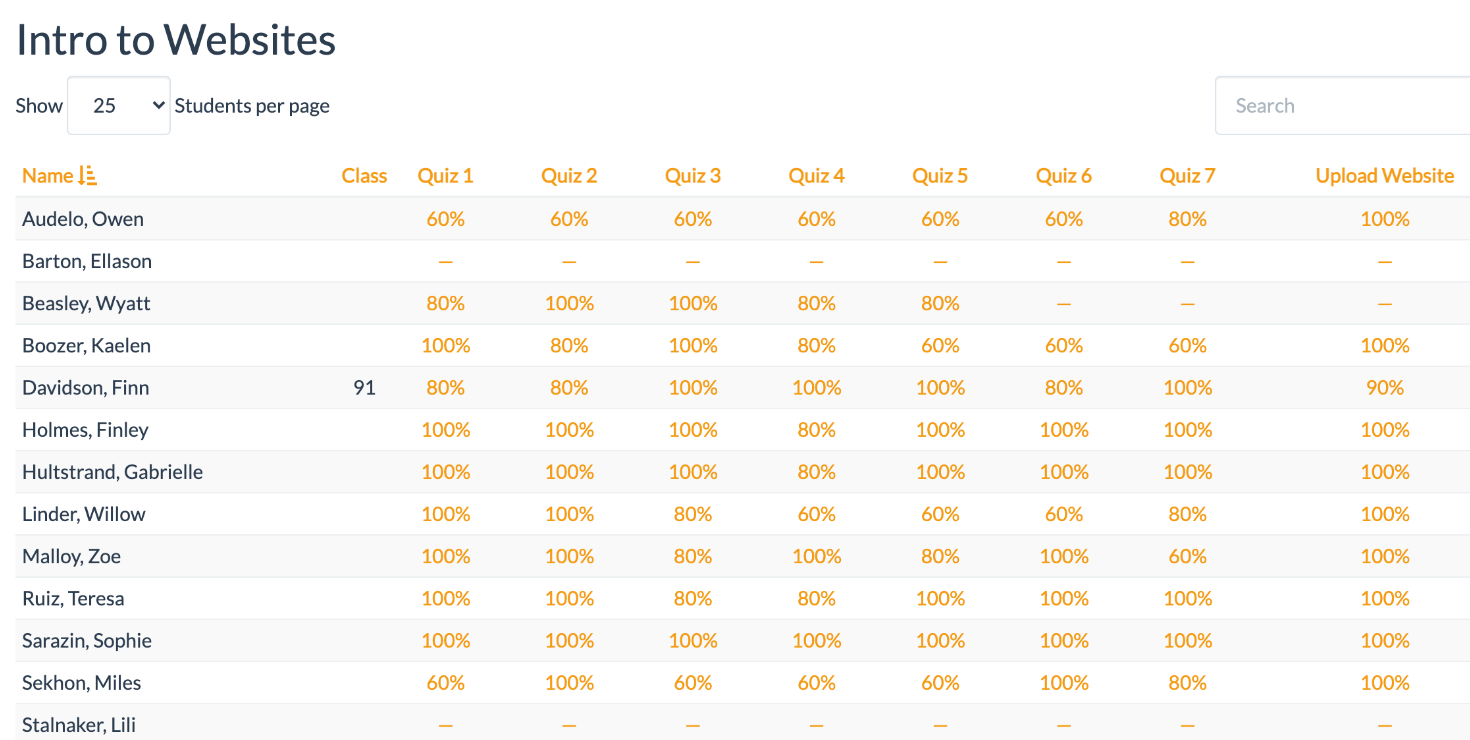Screen dimensions: 1470x740
Task: Select the Sarazin, Sophie student row name
Action: tap(87, 641)
